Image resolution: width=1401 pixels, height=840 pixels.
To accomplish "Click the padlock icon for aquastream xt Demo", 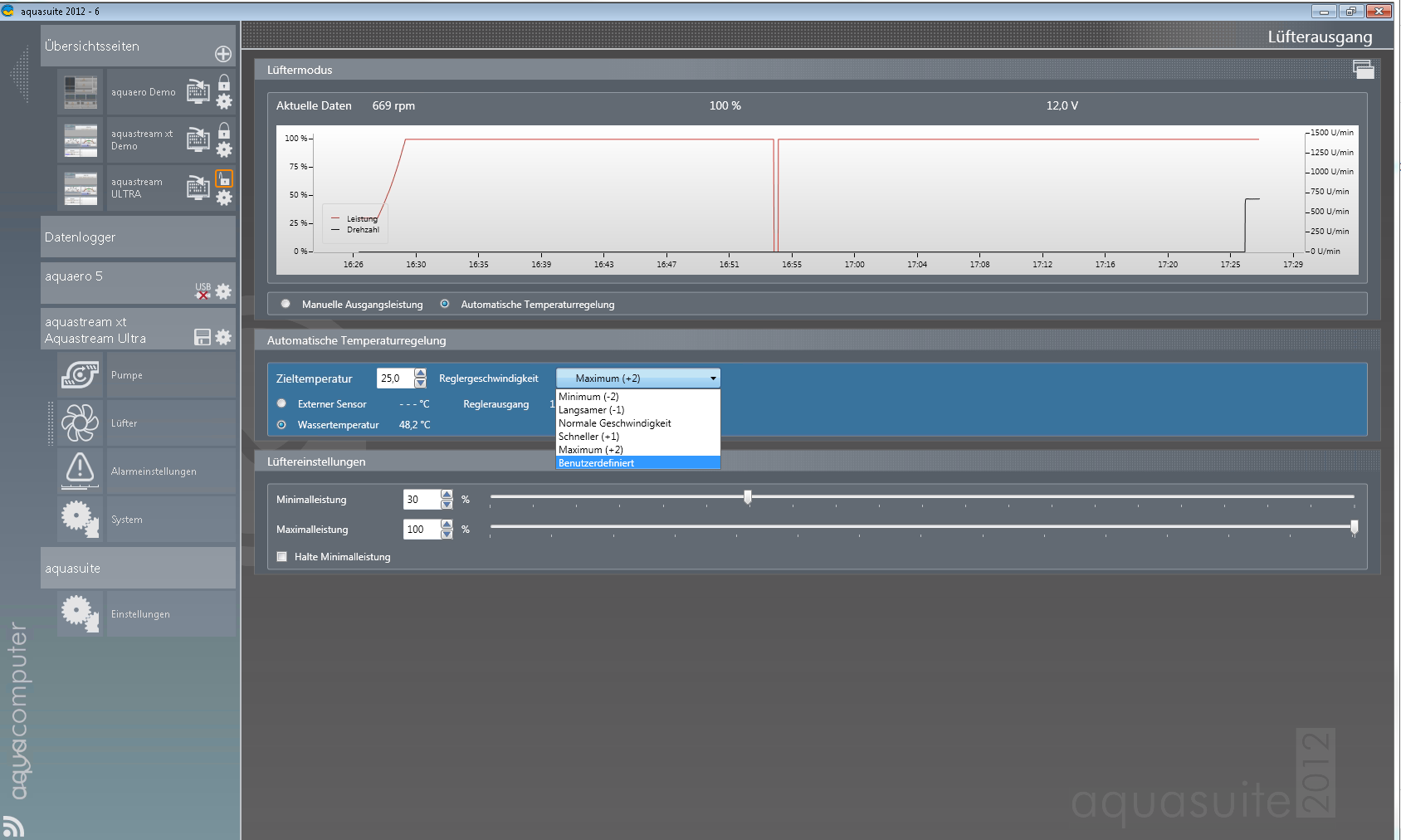I will tap(224, 130).
